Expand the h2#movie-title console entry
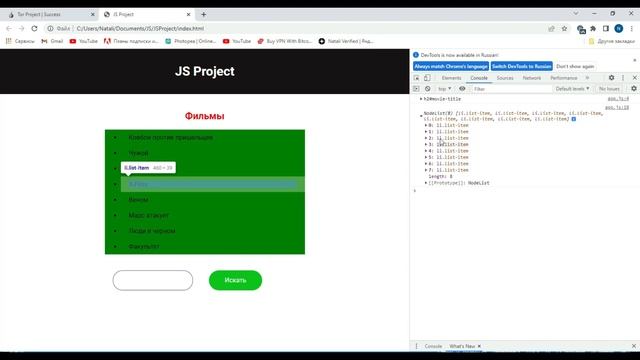 (421, 99)
